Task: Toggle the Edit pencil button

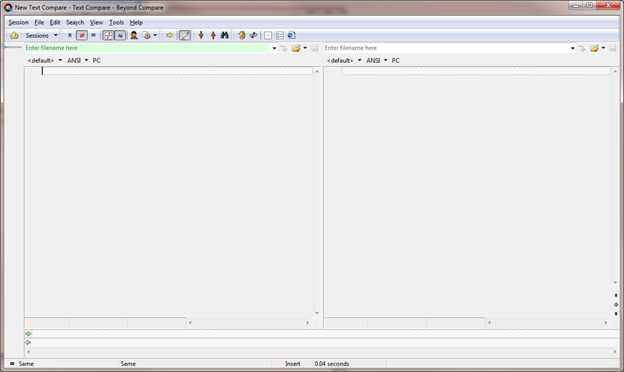Action: [185, 35]
